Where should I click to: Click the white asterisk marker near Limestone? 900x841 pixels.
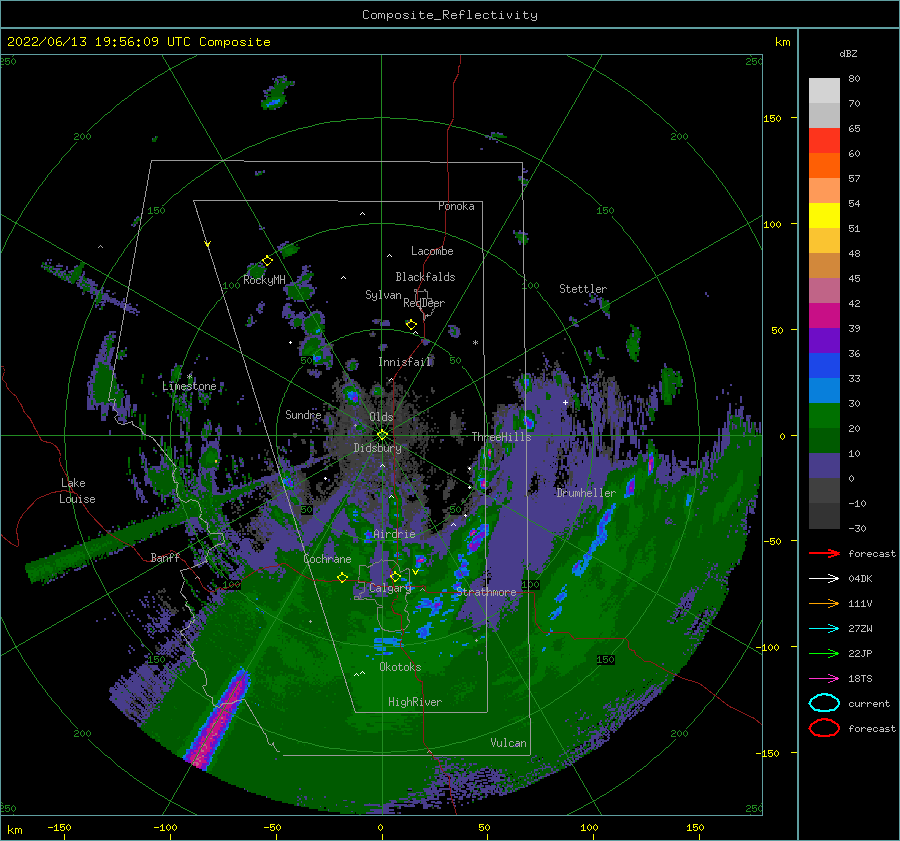pyautogui.click(x=189, y=377)
